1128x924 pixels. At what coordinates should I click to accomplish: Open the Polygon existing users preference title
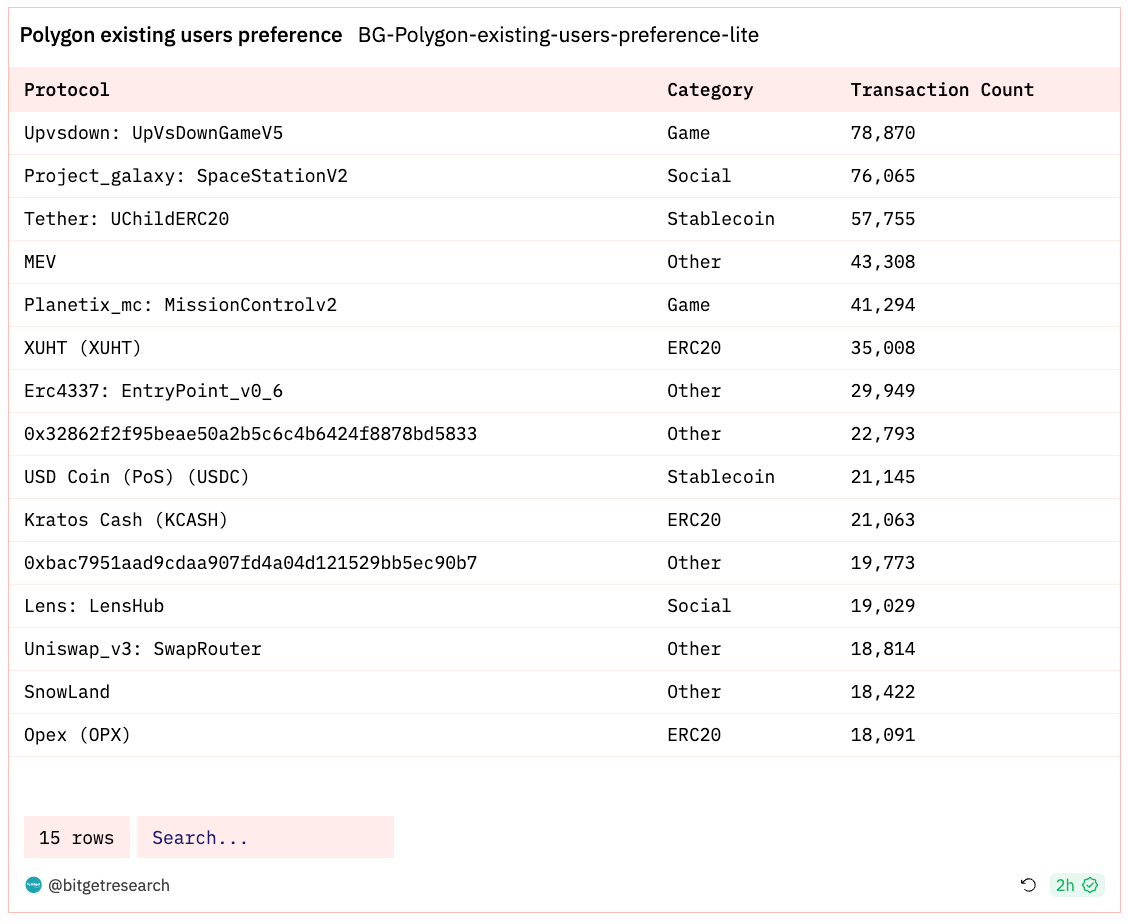(181, 35)
